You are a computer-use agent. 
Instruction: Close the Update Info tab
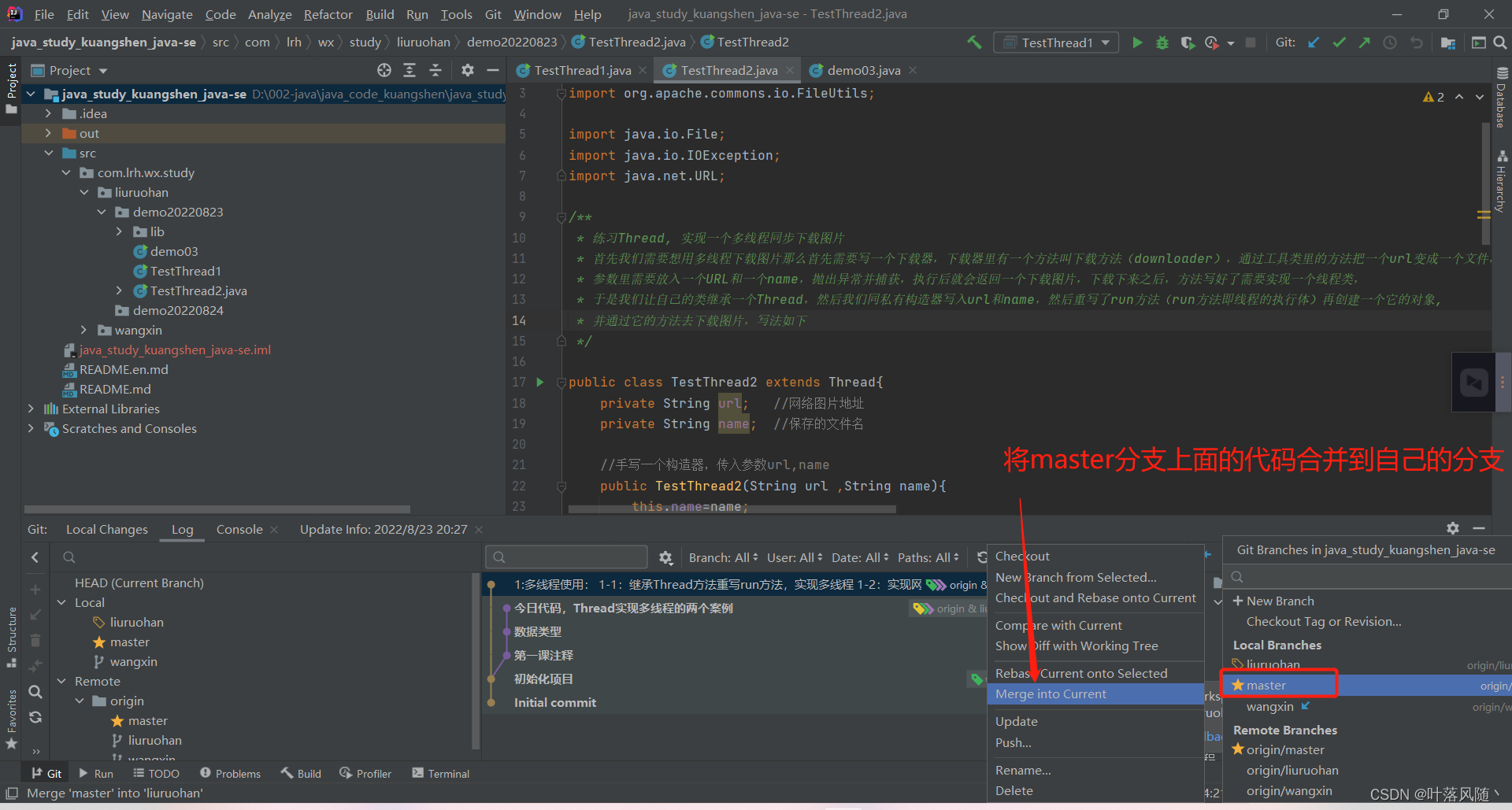click(x=479, y=529)
